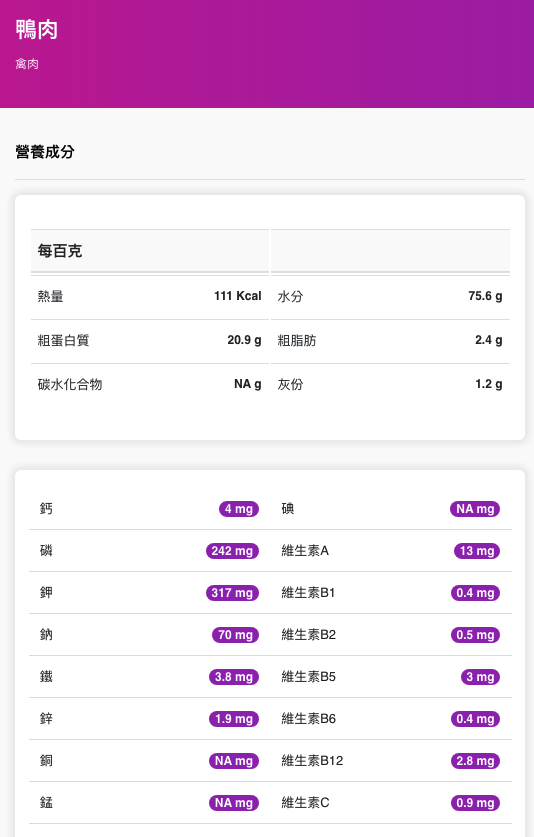Click the 317 mg potassium badge
534x837 pixels.
pyautogui.click(x=232, y=593)
